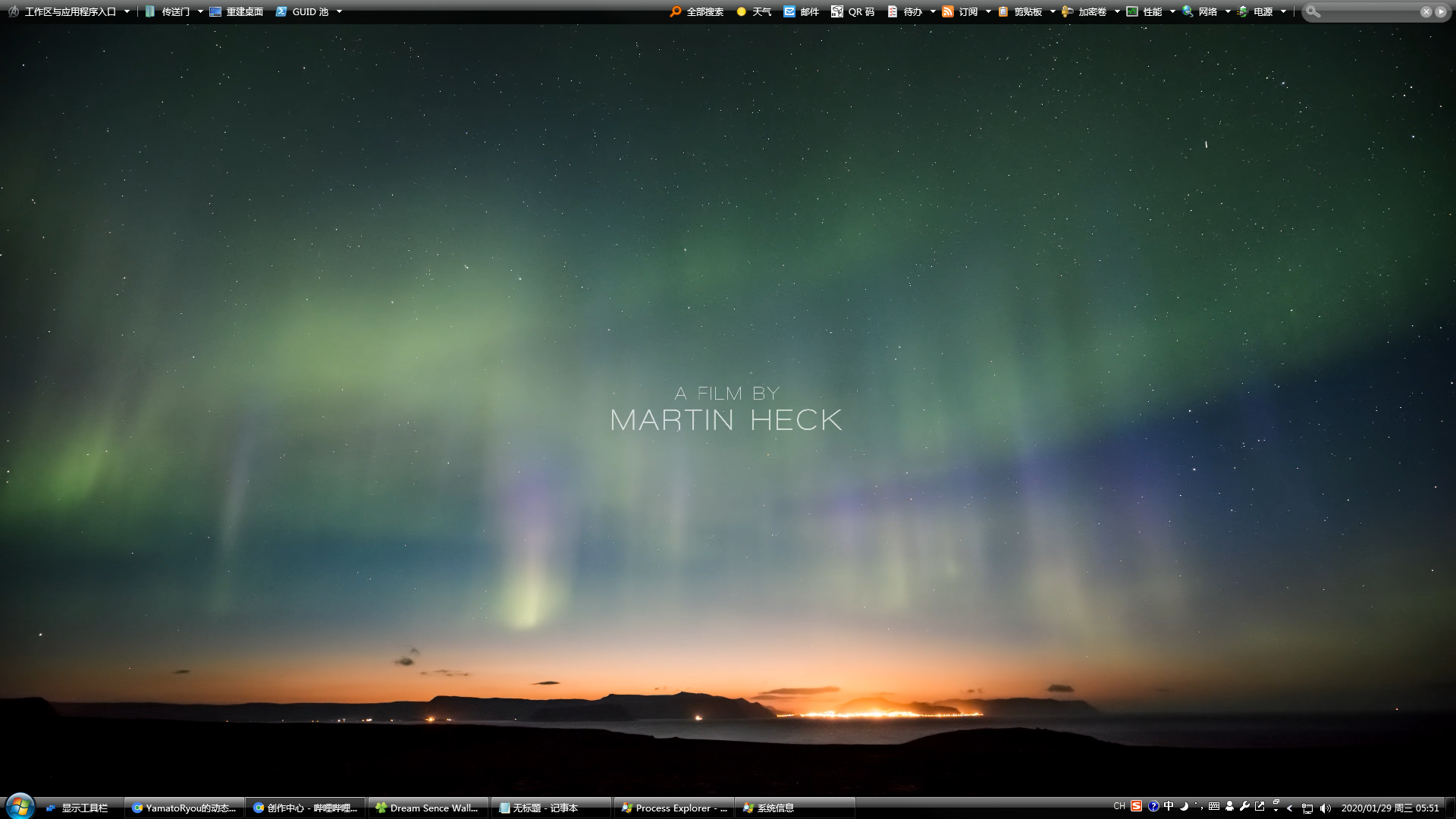Click the 传送门 item
The width and height of the screenshot is (1456, 819).
168,11
